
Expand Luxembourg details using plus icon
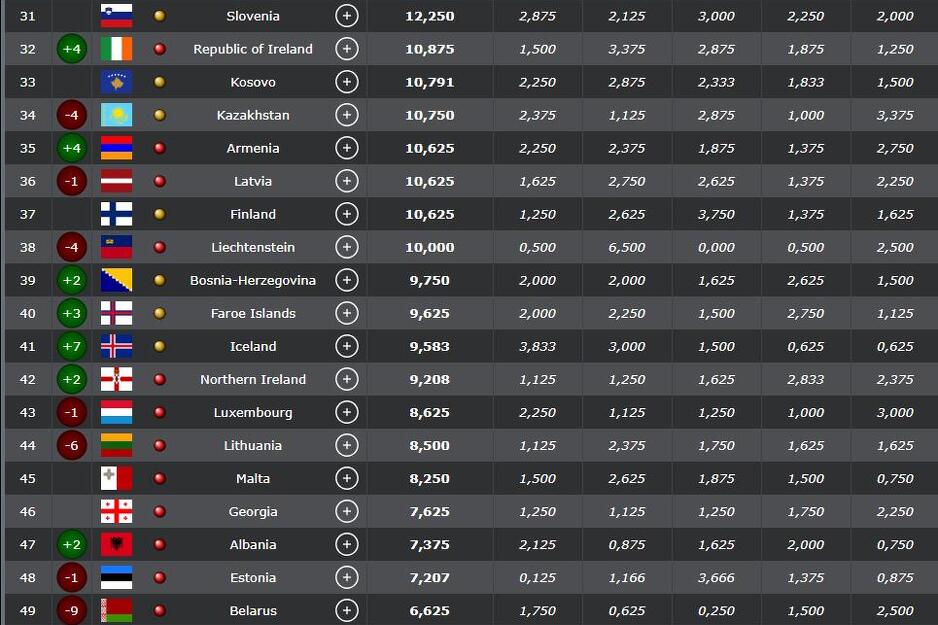347,412
